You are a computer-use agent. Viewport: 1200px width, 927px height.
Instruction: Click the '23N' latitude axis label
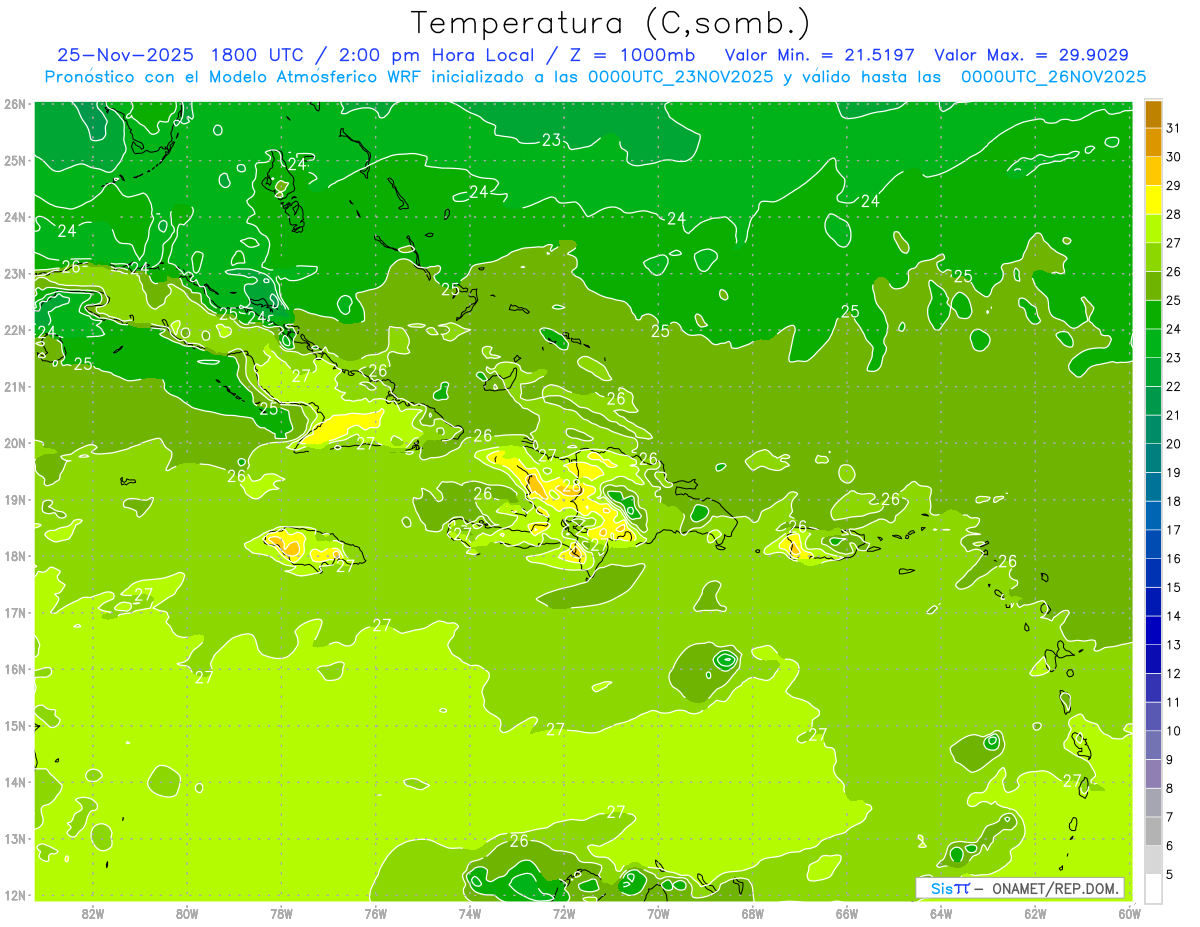tap(15, 273)
